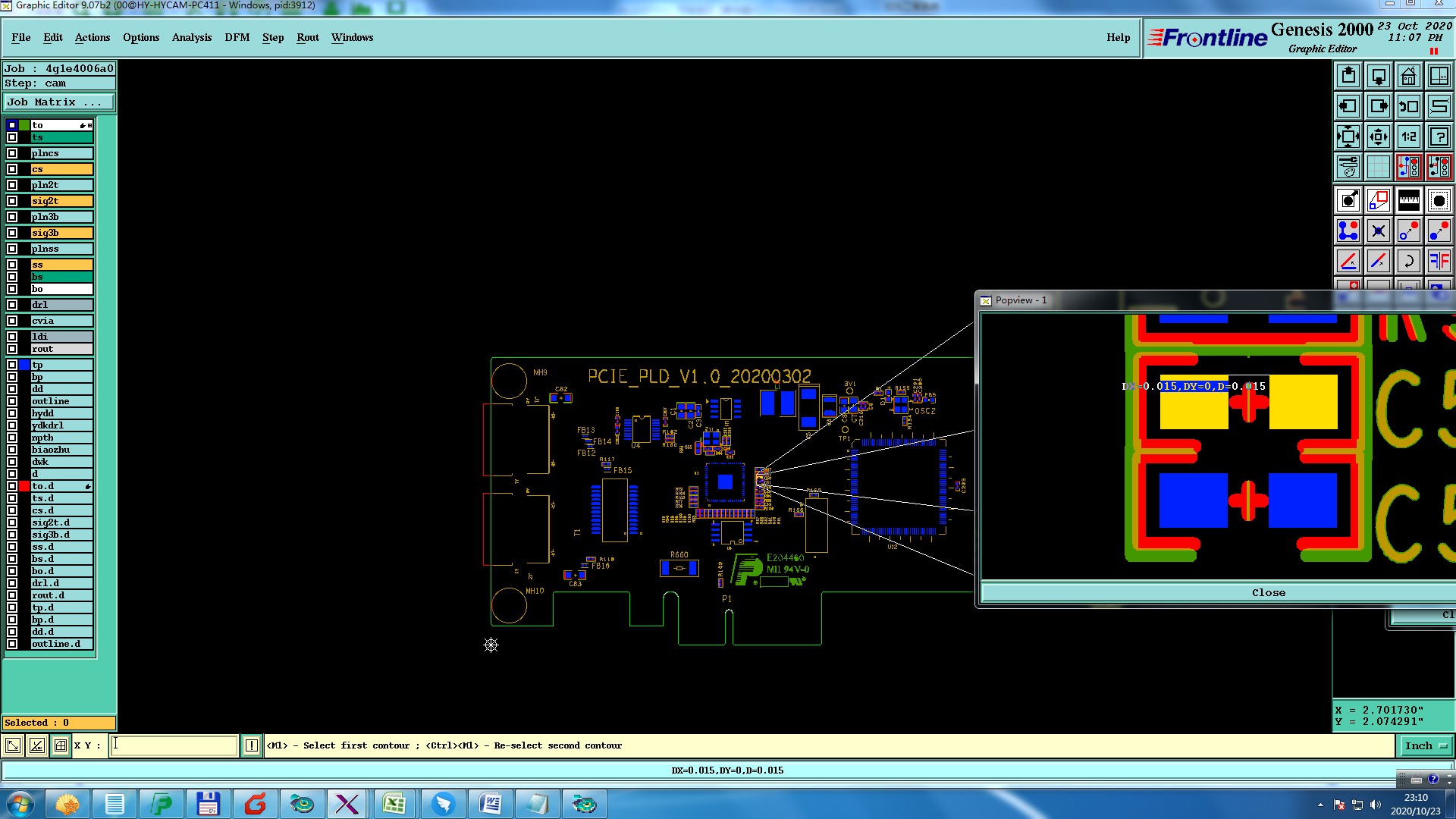
Task: Click the red color swatch of layer to.d
Action: pyautogui.click(x=24, y=486)
